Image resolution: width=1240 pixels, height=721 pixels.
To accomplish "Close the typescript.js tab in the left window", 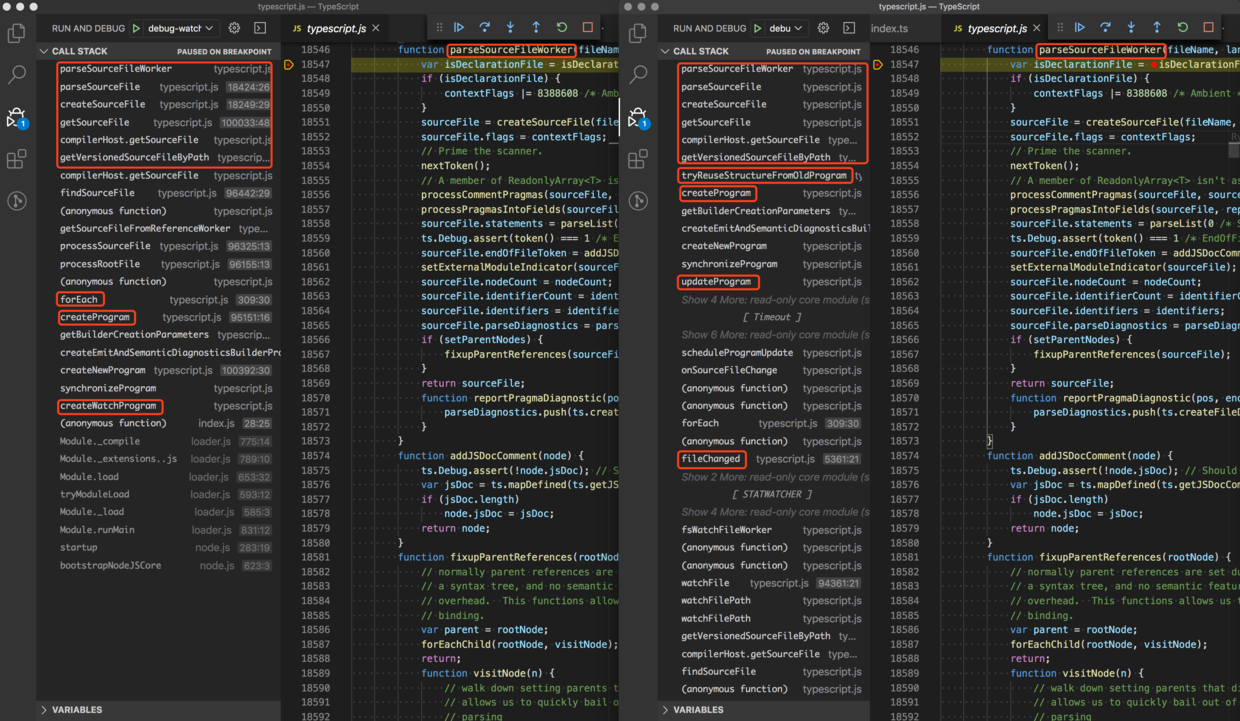I will point(376,29).
